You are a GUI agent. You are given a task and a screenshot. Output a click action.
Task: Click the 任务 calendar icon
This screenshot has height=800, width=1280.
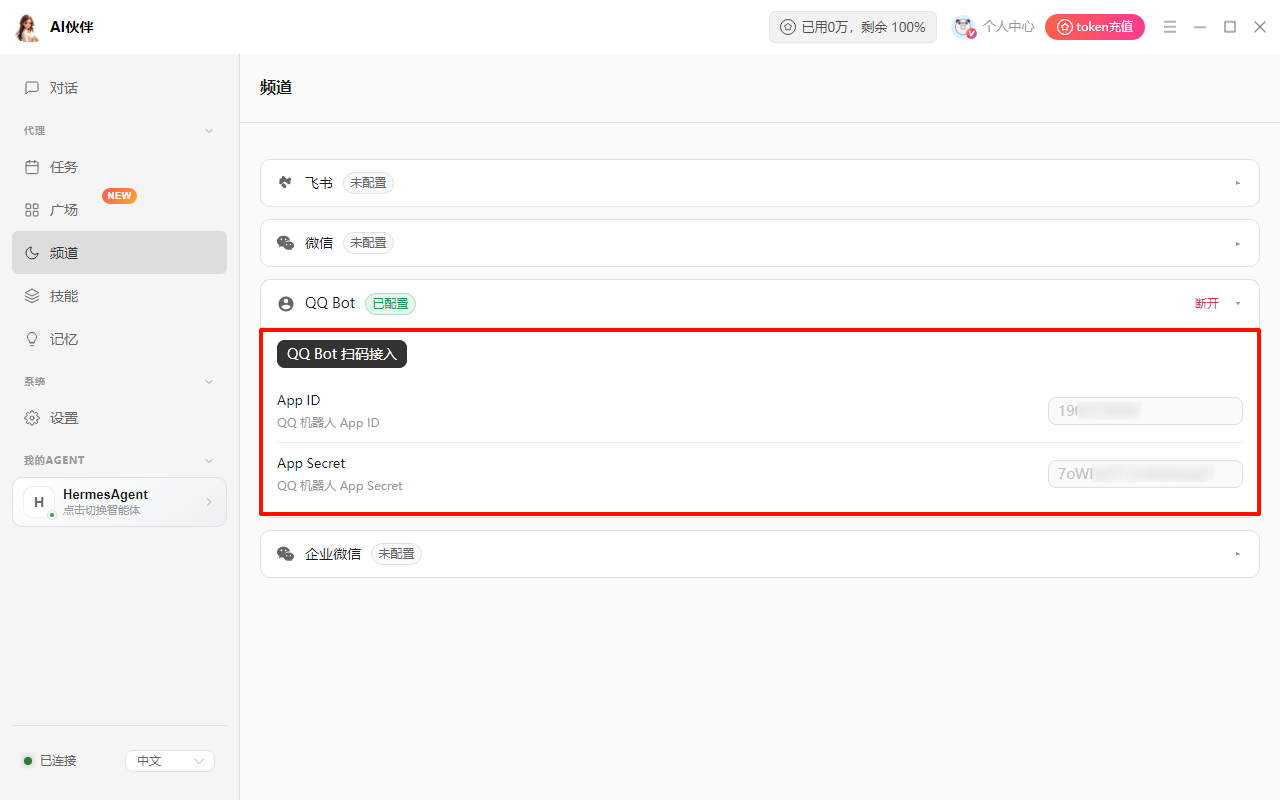pos(32,167)
